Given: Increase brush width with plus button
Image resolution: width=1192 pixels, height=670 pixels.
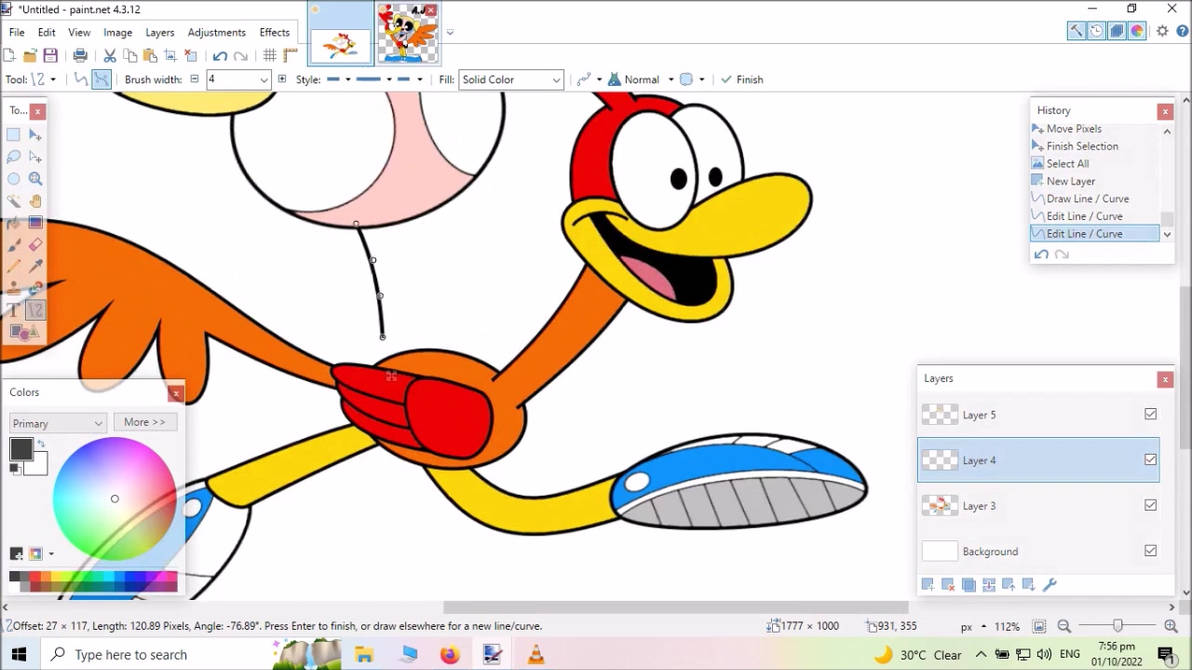Looking at the screenshot, I should click(282, 79).
